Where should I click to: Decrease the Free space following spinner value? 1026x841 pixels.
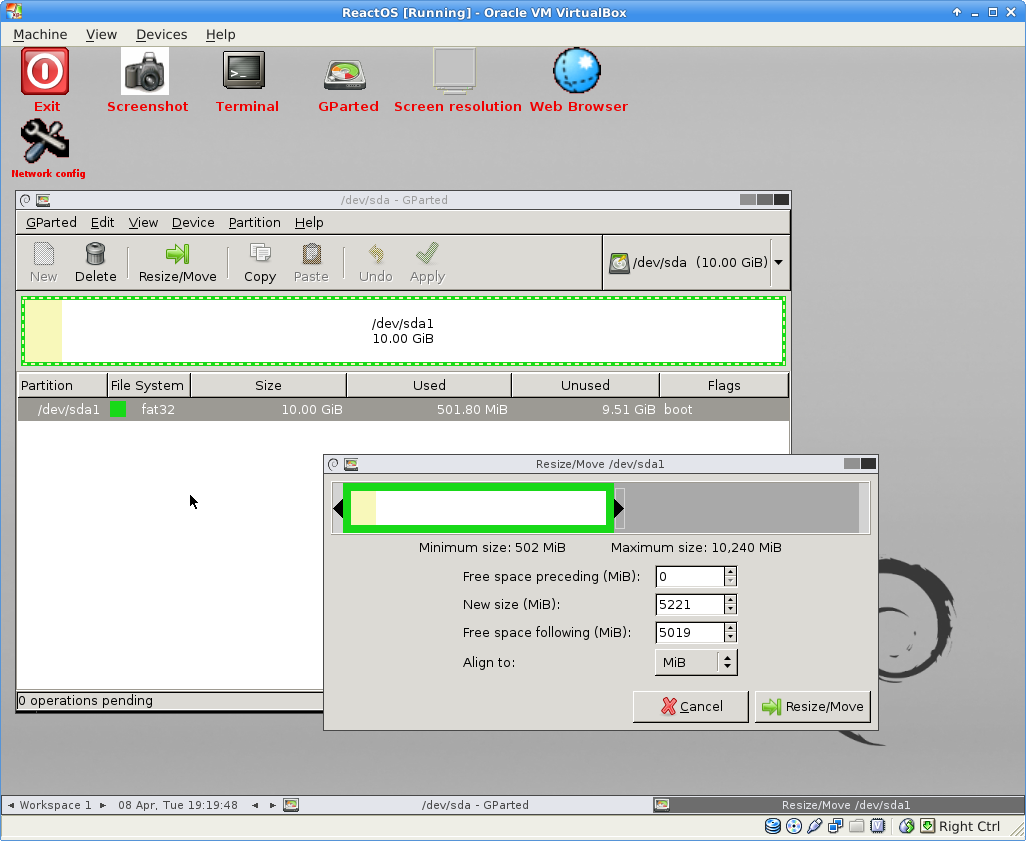[x=730, y=637]
